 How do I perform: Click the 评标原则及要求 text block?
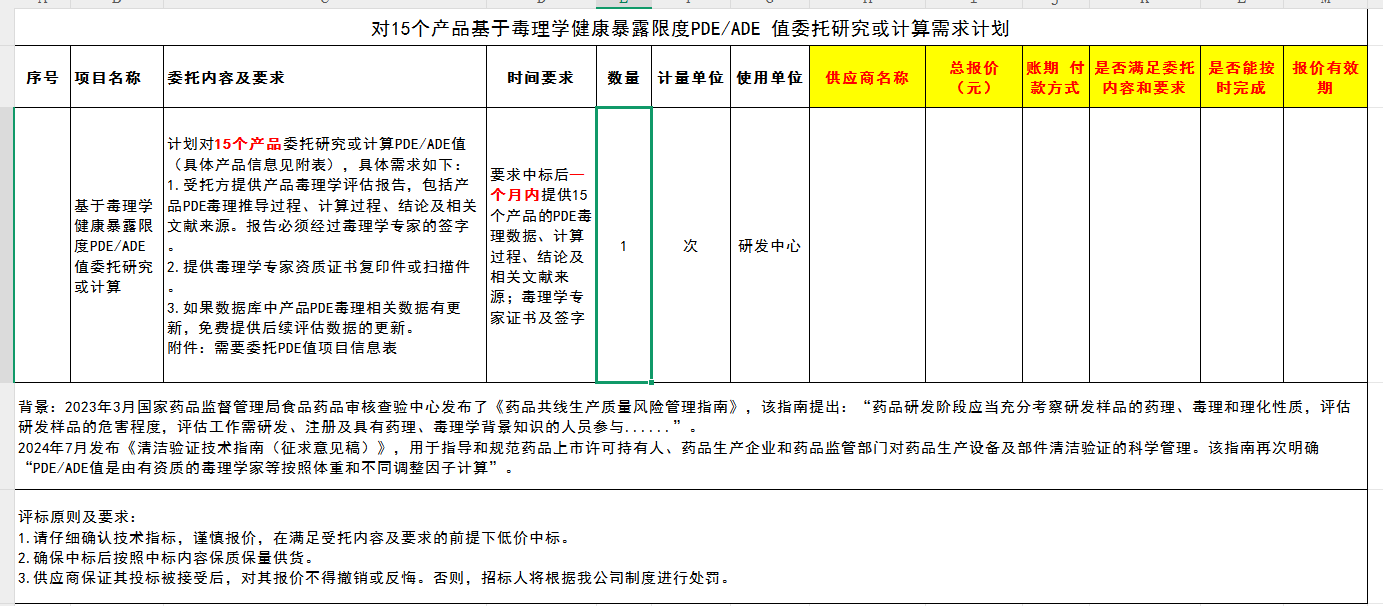(690, 547)
